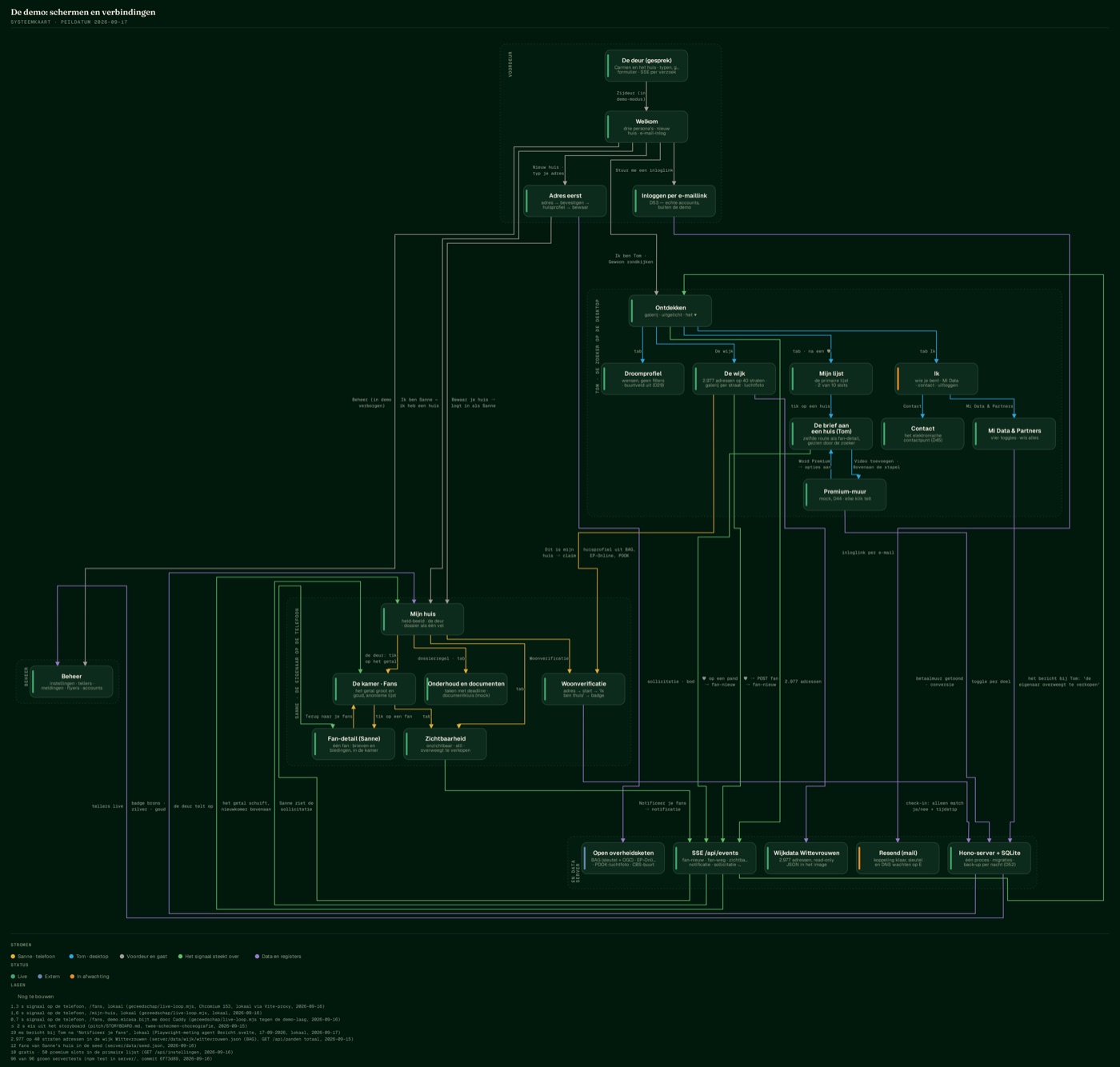Select the "De kamer · Fans" node
This screenshot has width=1120, height=1067.
pos(374,689)
